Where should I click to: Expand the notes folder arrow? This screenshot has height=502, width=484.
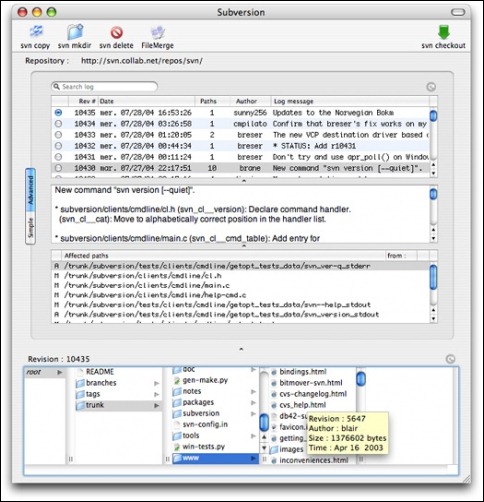tap(253, 391)
